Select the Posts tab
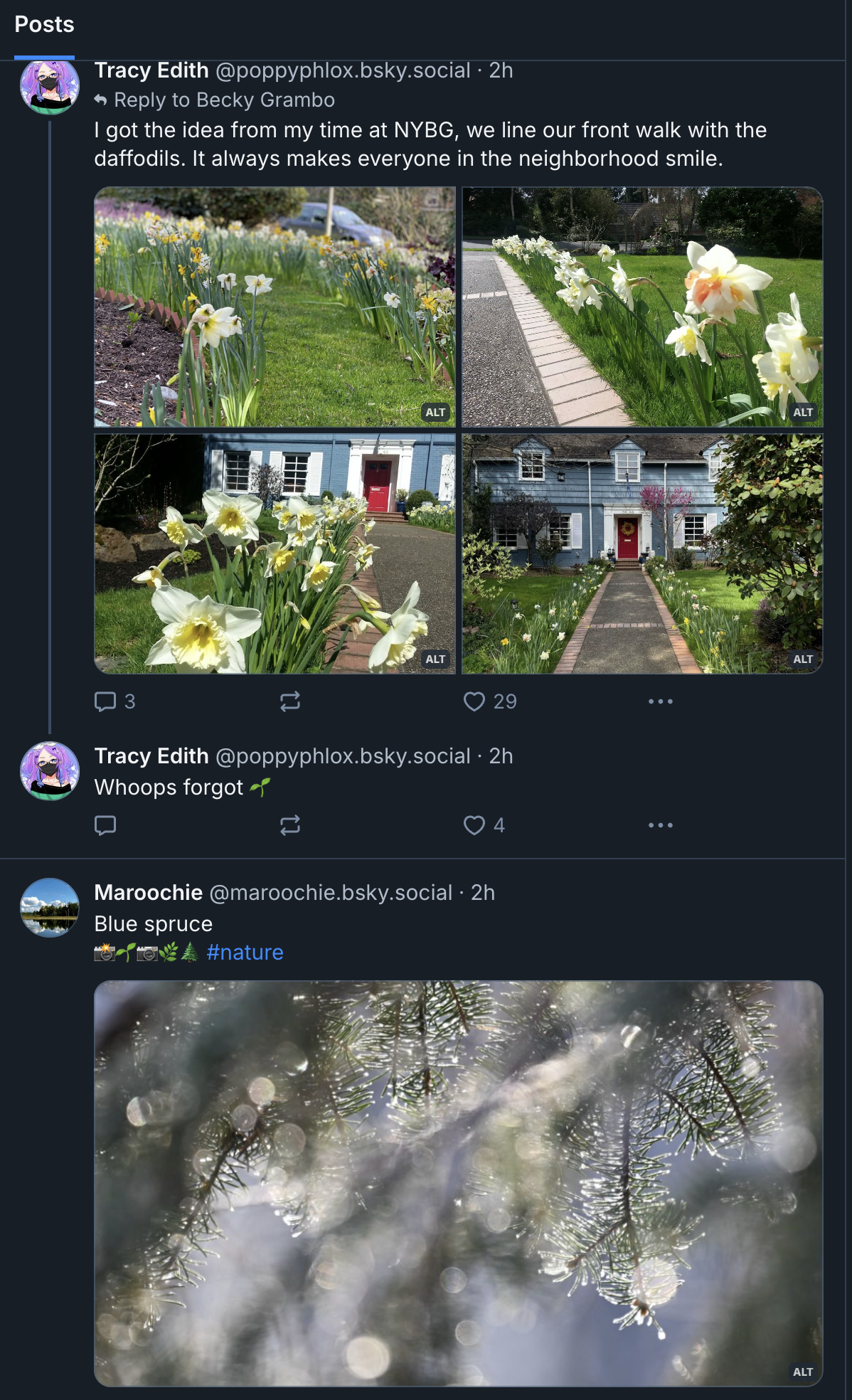Image resolution: width=852 pixels, height=1400 pixels. [x=44, y=25]
